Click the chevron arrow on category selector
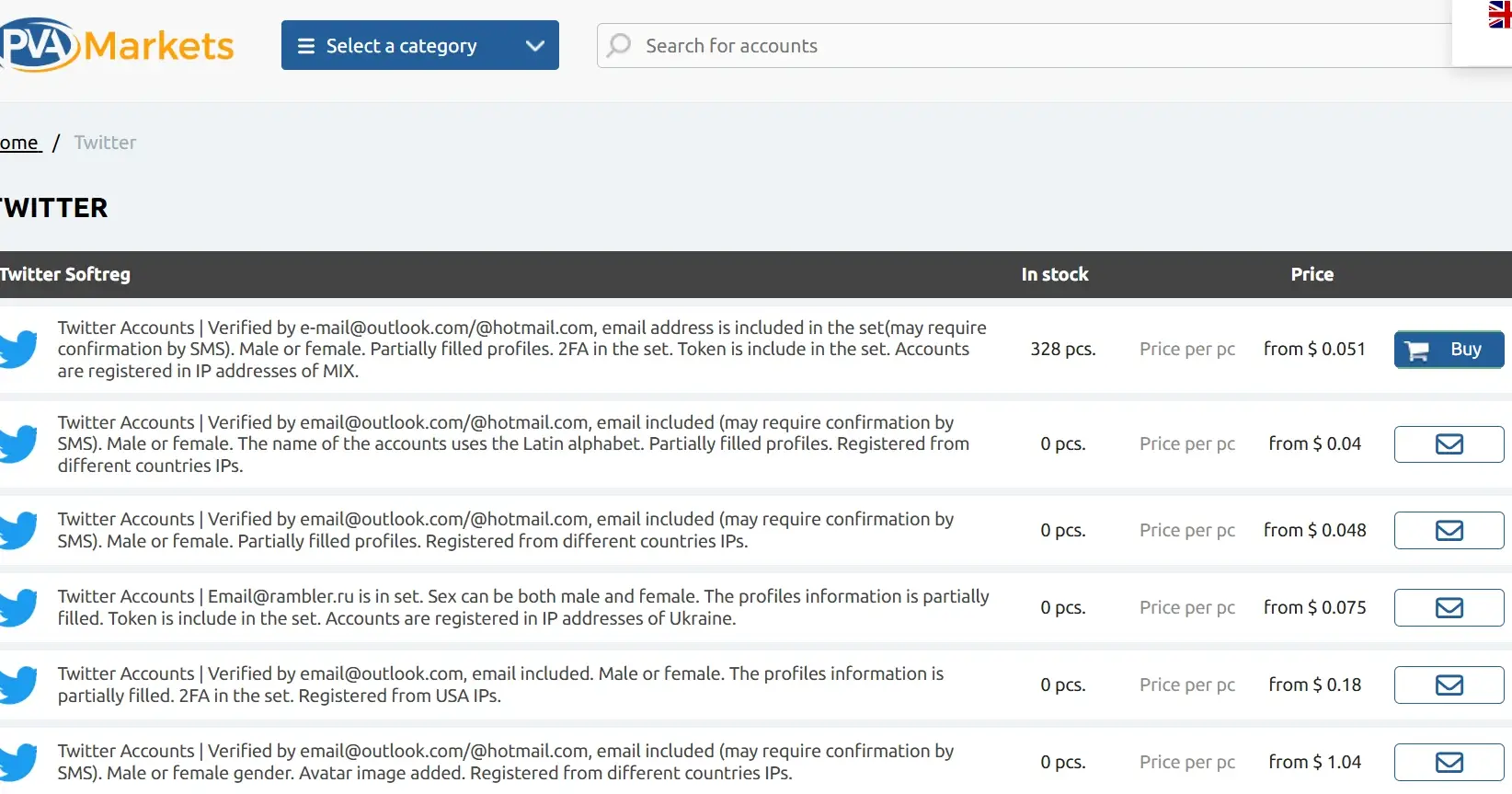Image resolution: width=1512 pixels, height=794 pixels. 535,46
